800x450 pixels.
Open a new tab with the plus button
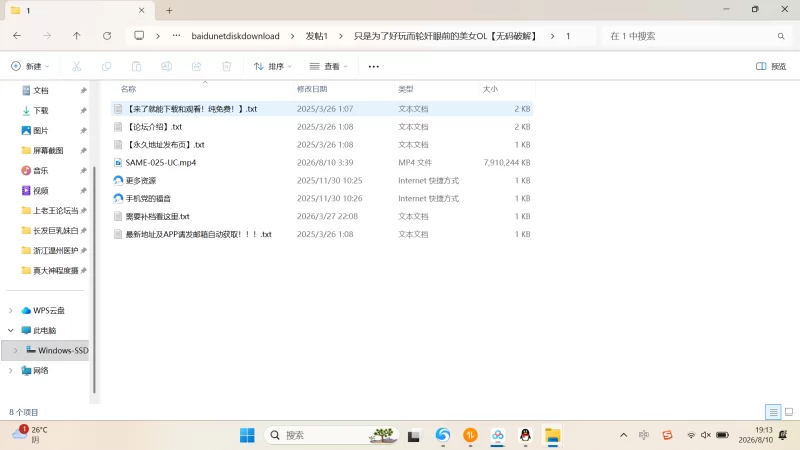pyautogui.click(x=169, y=10)
